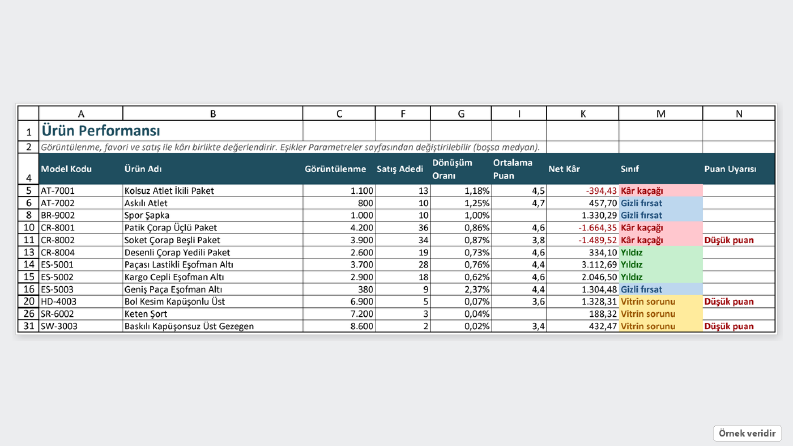Screen dimensions: 793x446
Task: Click net profit value '3.112,69'
Action: [583, 264]
